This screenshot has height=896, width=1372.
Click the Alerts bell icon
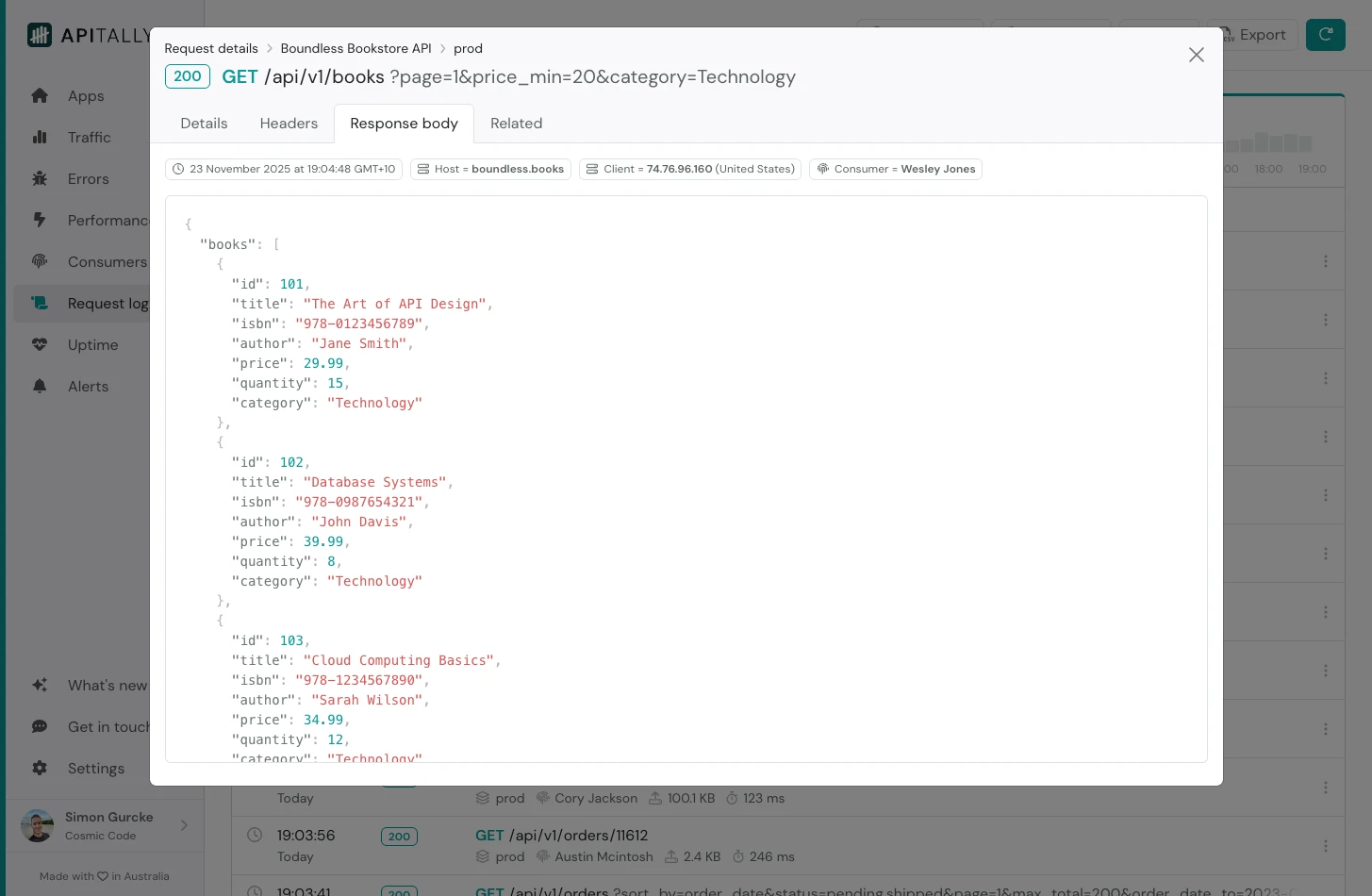pyautogui.click(x=40, y=387)
